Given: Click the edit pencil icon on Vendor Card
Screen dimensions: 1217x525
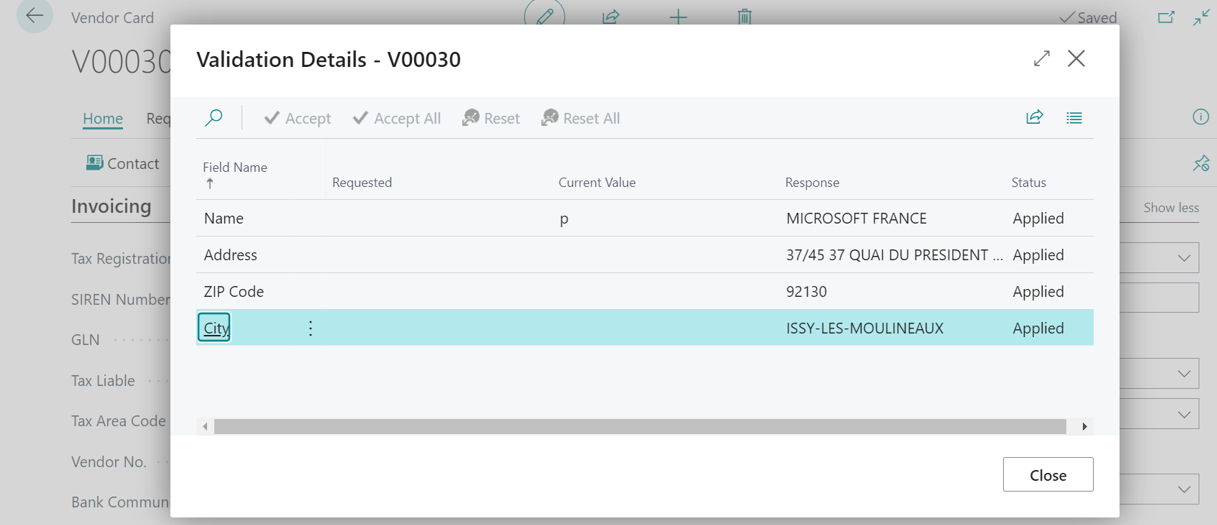Looking at the screenshot, I should (x=545, y=15).
